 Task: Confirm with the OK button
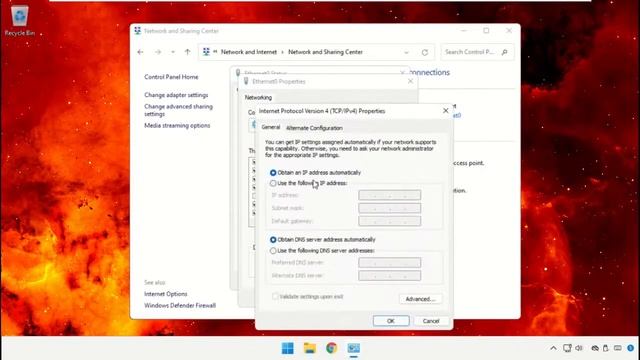pos(391,321)
